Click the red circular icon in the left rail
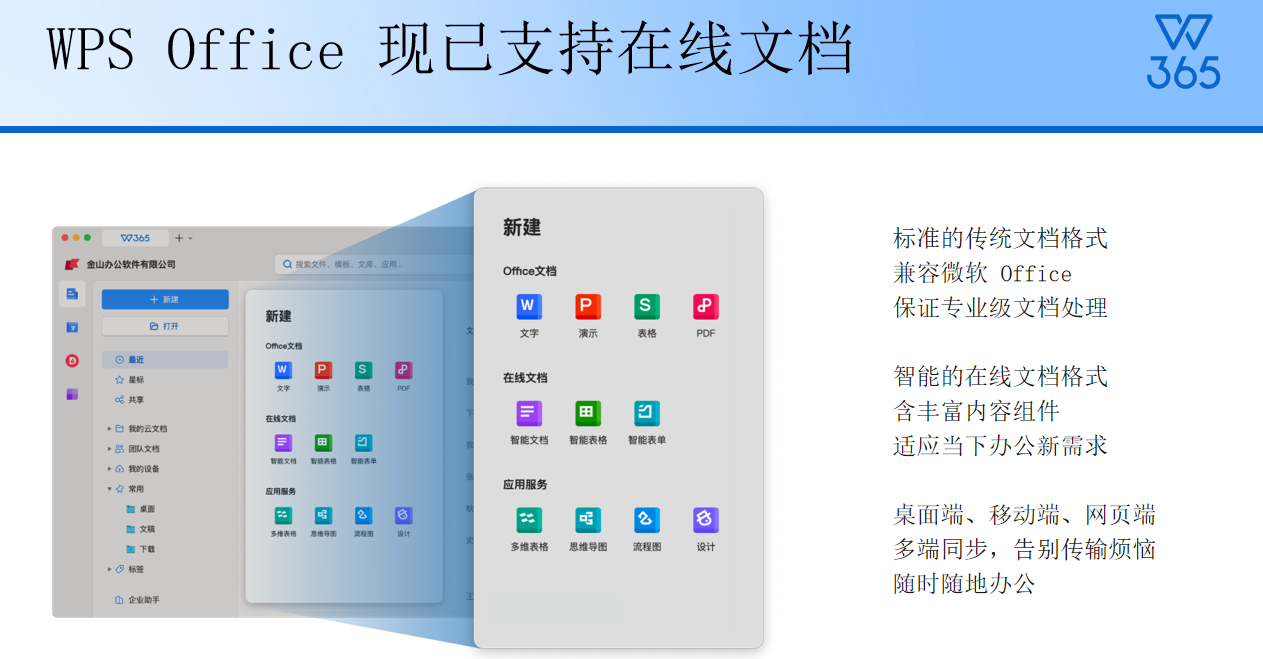1263x659 pixels. click(x=72, y=360)
